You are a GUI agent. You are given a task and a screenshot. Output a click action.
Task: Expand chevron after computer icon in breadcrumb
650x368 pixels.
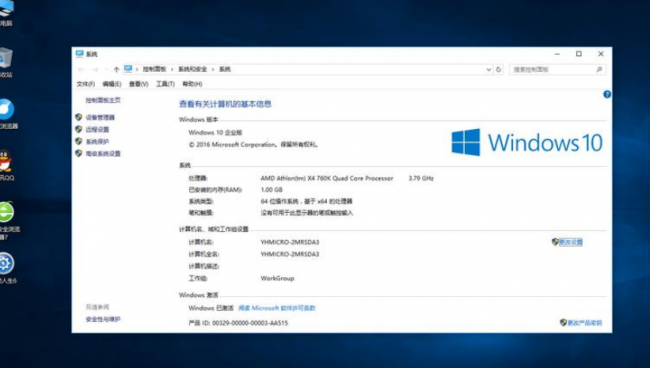coord(137,69)
